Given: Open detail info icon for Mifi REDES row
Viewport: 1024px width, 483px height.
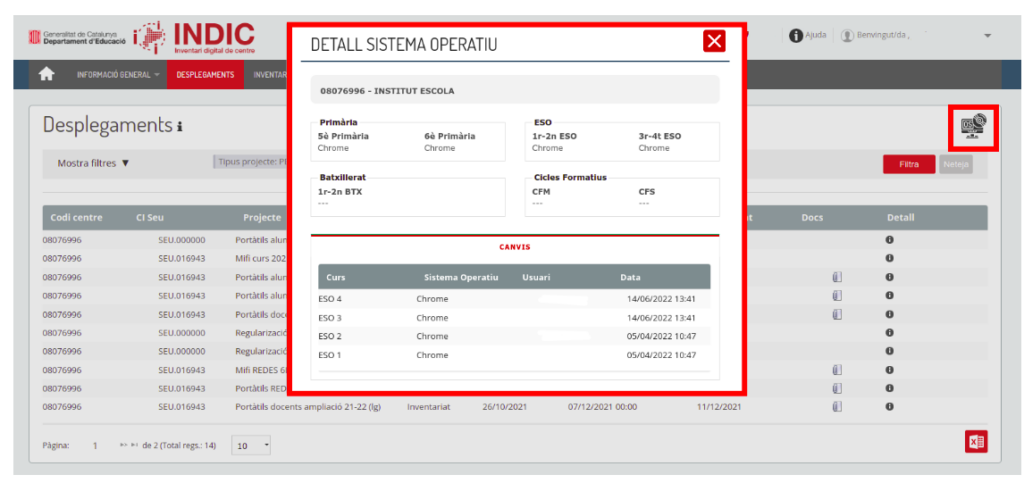Looking at the screenshot, I should [x=888, y=370].
